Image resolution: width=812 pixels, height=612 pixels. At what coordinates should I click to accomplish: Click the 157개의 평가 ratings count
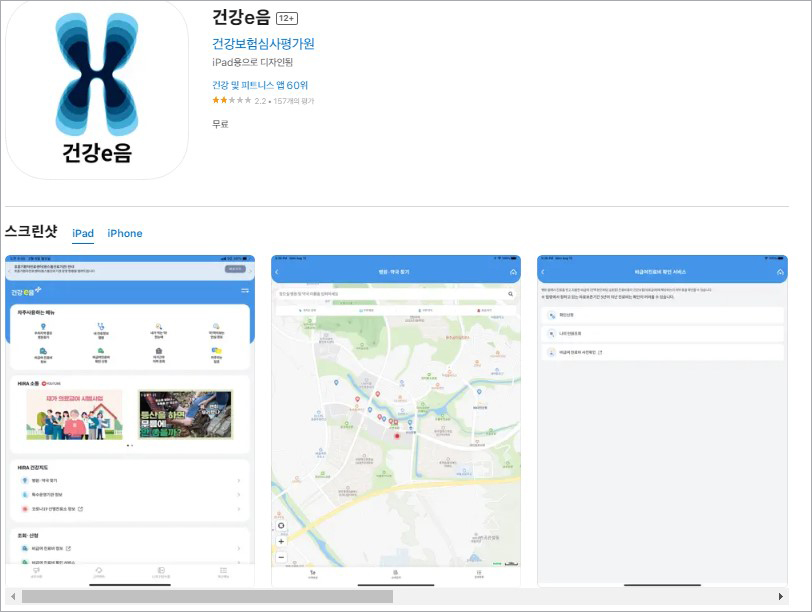click(x=294, y=101)
